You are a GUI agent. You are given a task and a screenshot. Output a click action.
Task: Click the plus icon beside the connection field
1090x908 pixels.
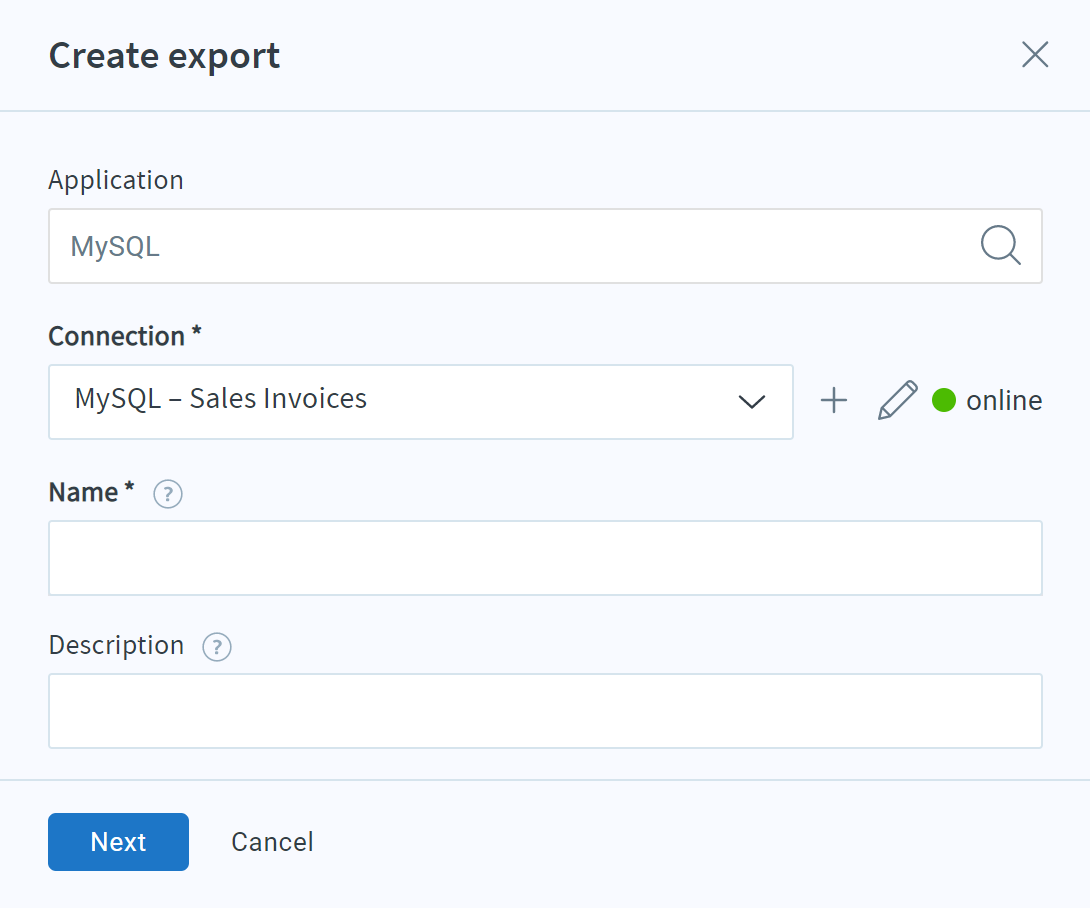833,400
